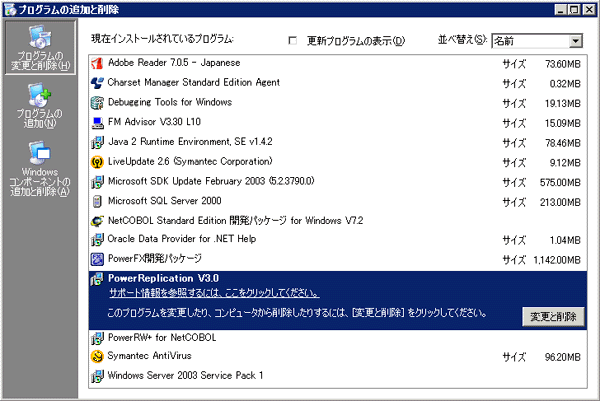Click the LiveUpdate 2.6 Symantec icon
This screenshot has height=401, width=600.
97,162
